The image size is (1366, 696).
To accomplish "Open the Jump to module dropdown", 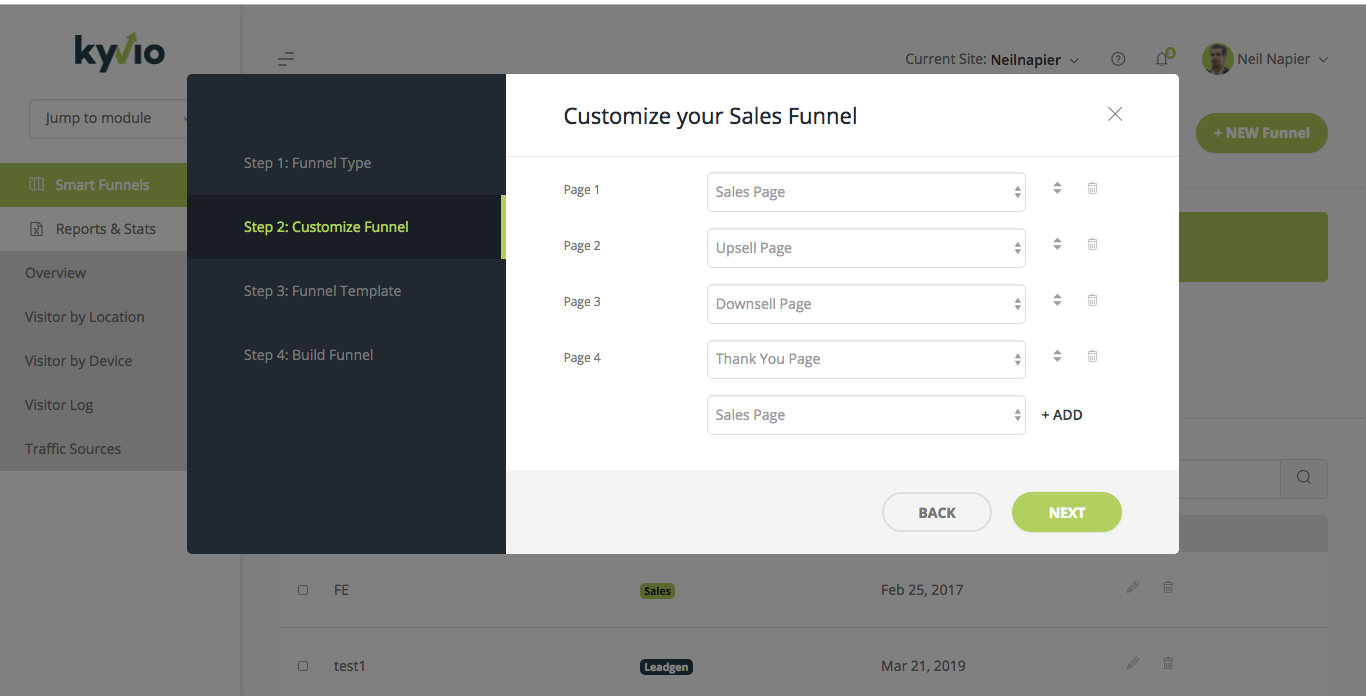I will tap(108, 118).
